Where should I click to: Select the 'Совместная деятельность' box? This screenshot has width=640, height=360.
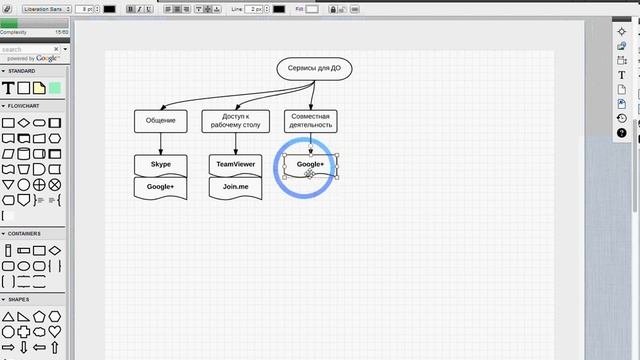click(x=311, y=121)
